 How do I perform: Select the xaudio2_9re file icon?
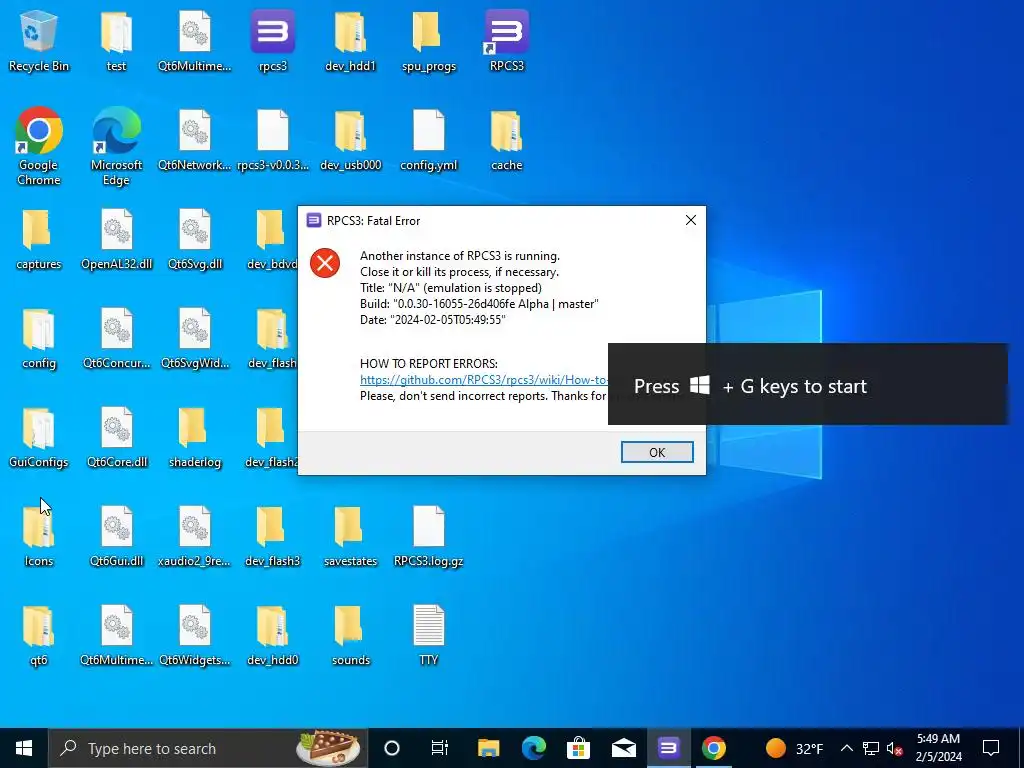click(x=195, y=537)
